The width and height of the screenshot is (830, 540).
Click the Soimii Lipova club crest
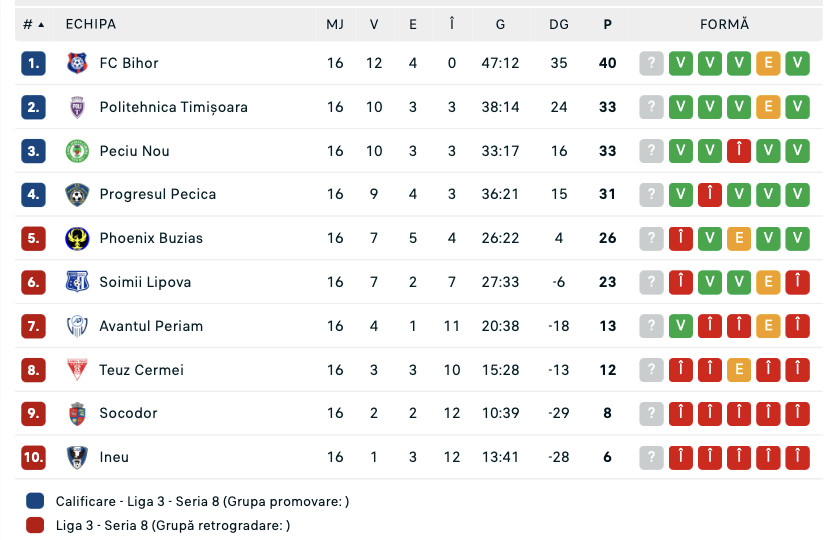[x=77, y=282]
